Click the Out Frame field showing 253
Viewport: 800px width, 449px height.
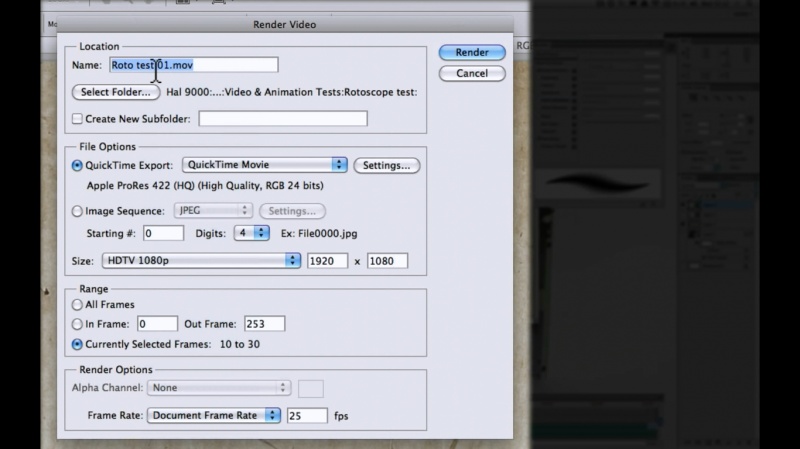(x=264, y=323)
